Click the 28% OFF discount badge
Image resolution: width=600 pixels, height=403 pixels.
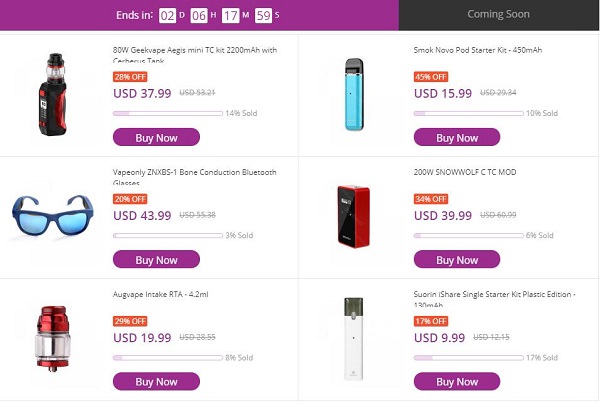pos(130,76)
